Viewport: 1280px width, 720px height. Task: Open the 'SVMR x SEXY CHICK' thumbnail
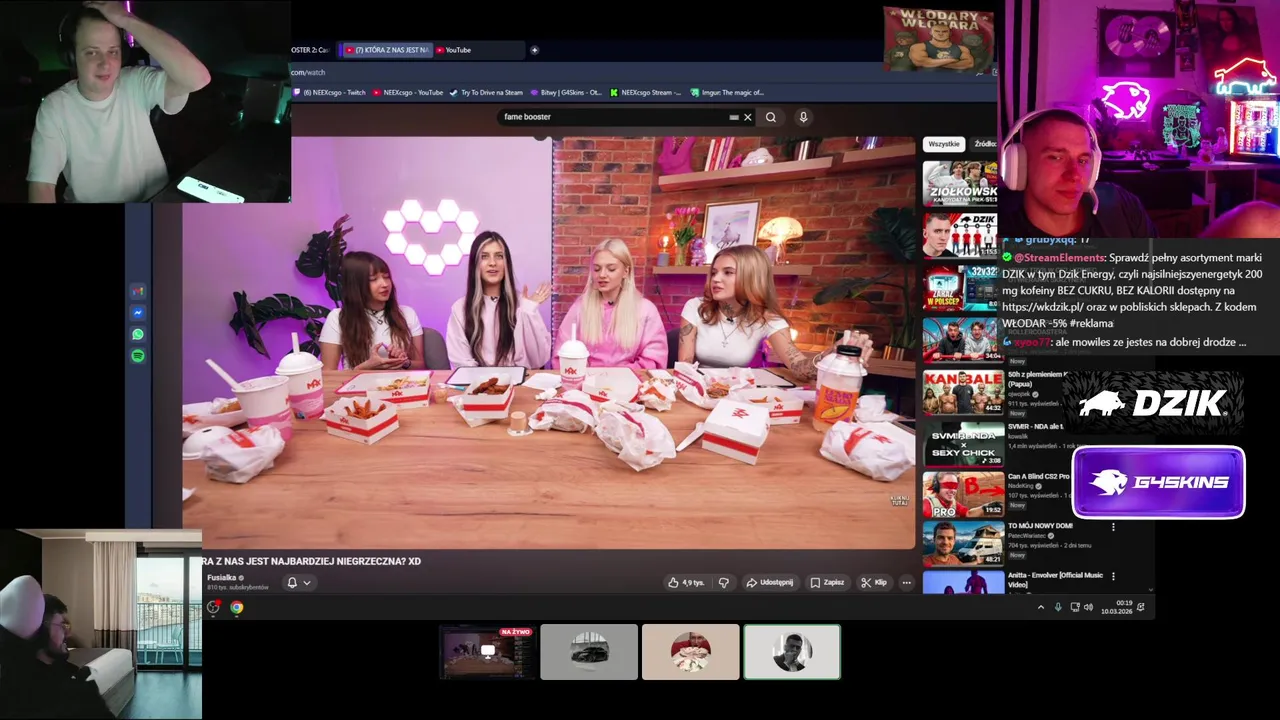coord(962,444)
